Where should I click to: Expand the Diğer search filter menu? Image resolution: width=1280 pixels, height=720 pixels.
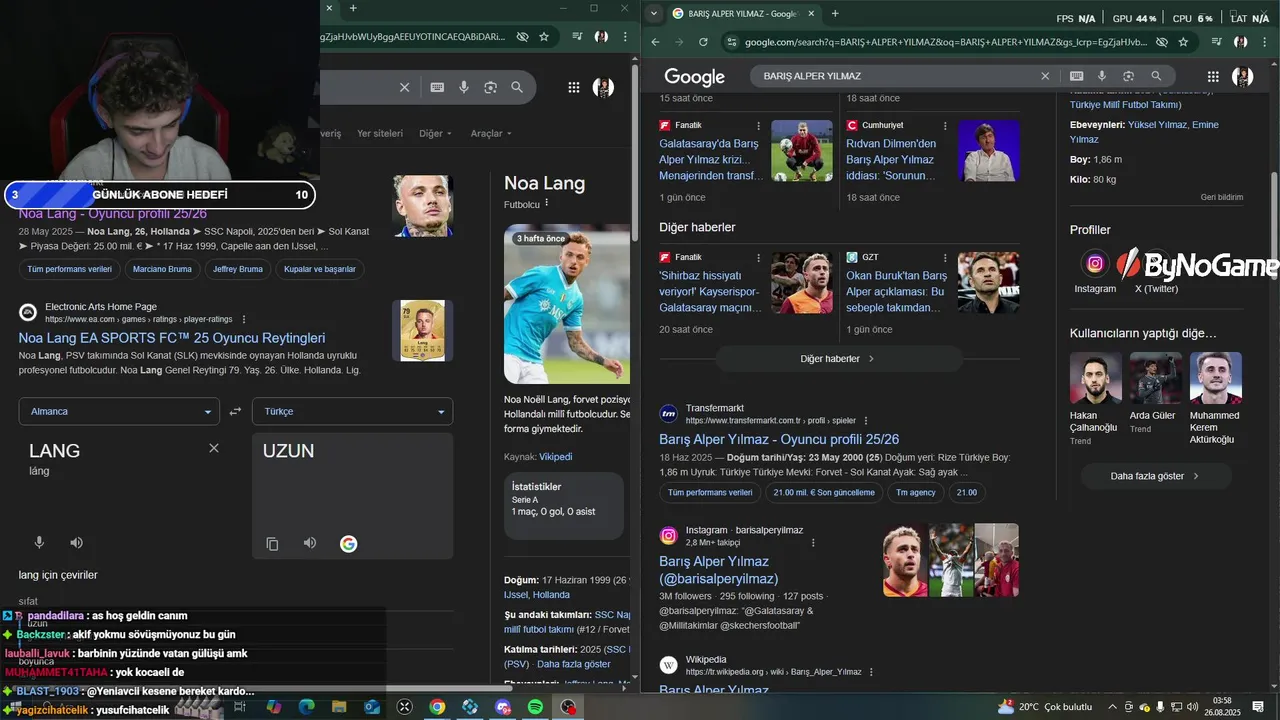click(x=435, y=133)
